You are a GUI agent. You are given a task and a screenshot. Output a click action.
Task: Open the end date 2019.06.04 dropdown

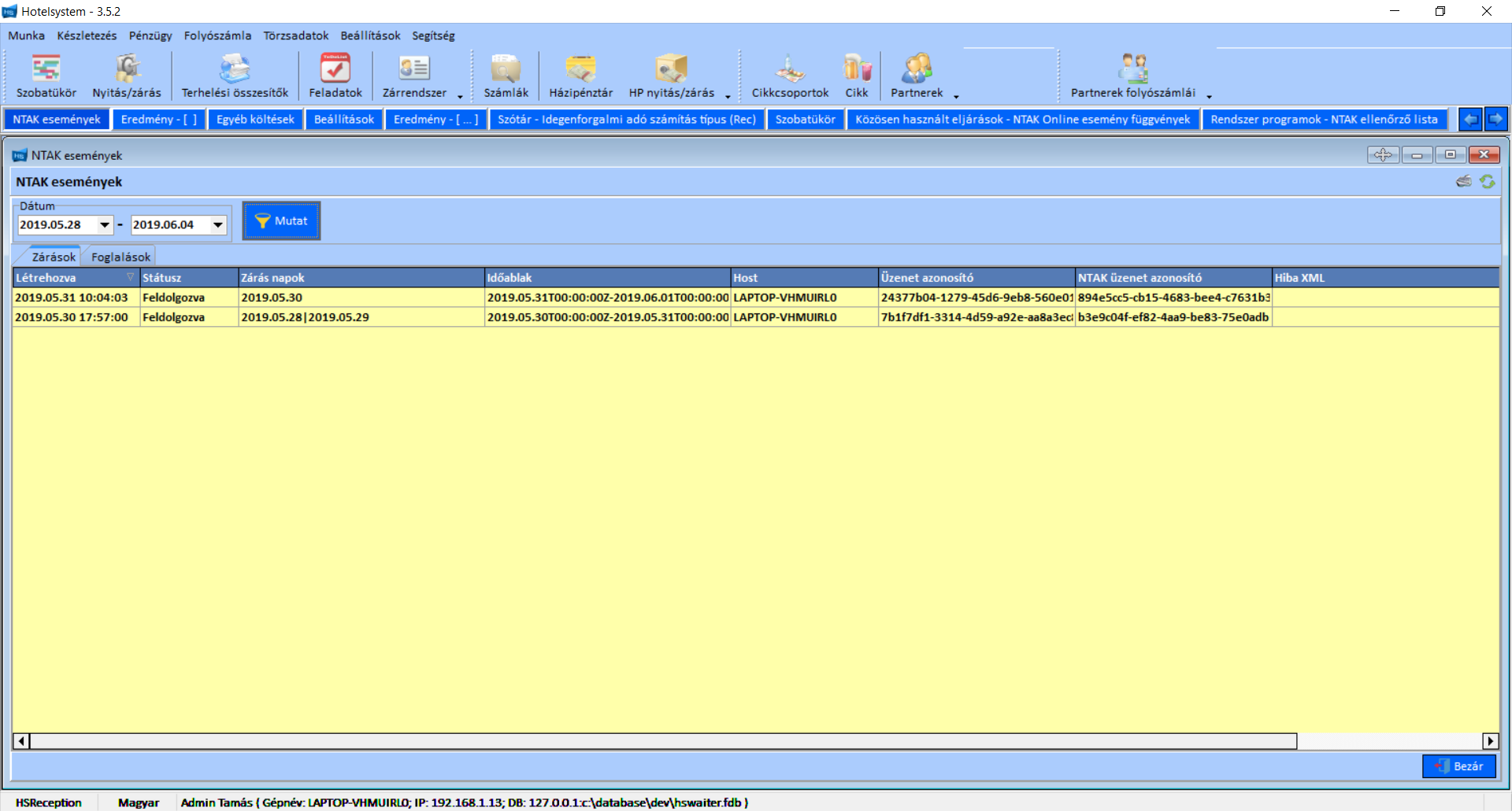[x=218, y=225]
